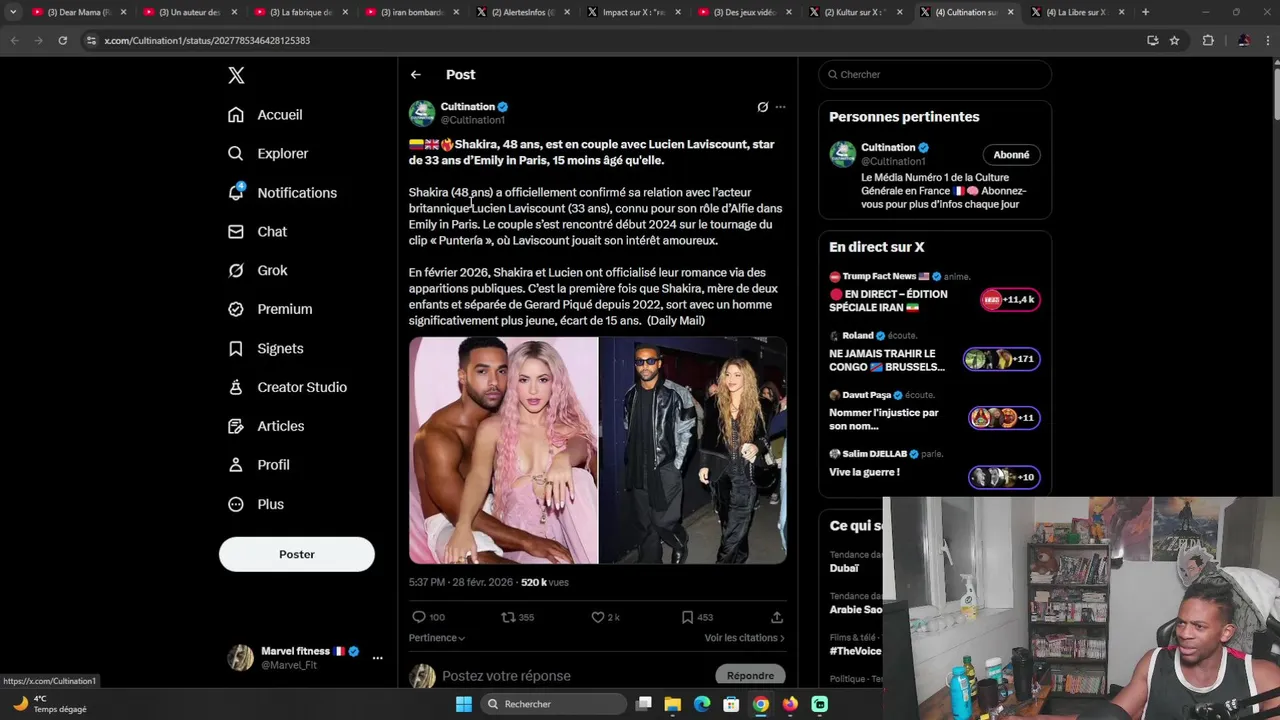Image resolution: width=1280 pixels, height=720 pixels.
Task: Open Cultination avatar on the post
Action: (422, 113)
